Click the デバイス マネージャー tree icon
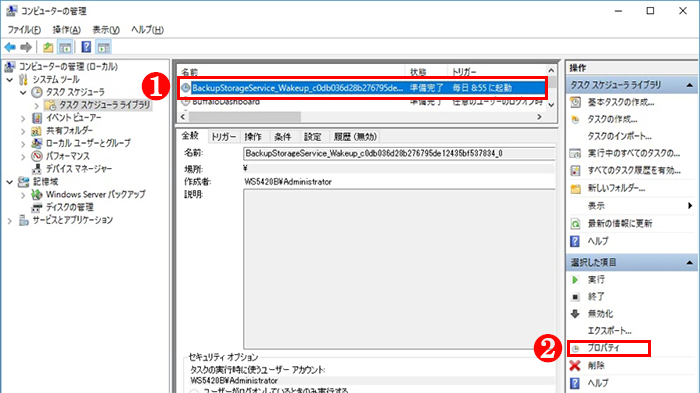Image resolution: width=700 pixels, height=393 pixels. click(37, 169)
